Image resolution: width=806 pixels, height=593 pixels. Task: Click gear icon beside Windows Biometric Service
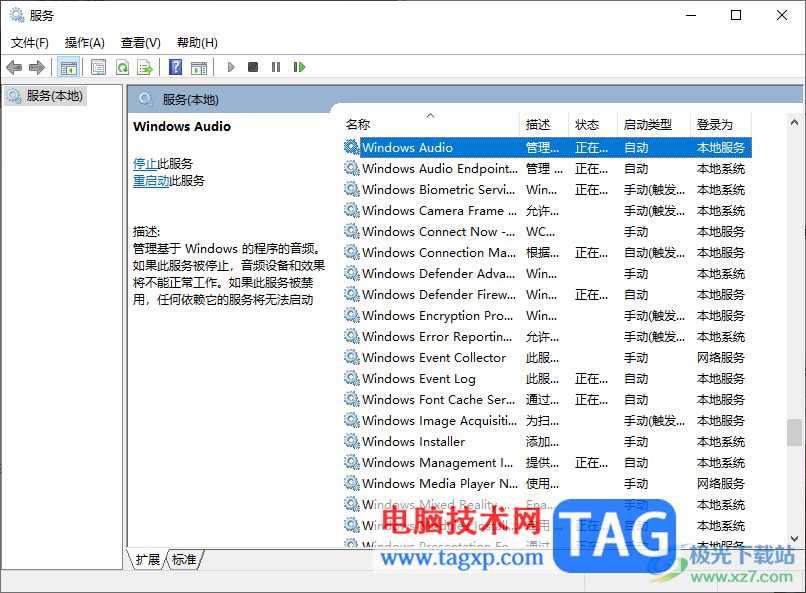click(x=352, y=190)
